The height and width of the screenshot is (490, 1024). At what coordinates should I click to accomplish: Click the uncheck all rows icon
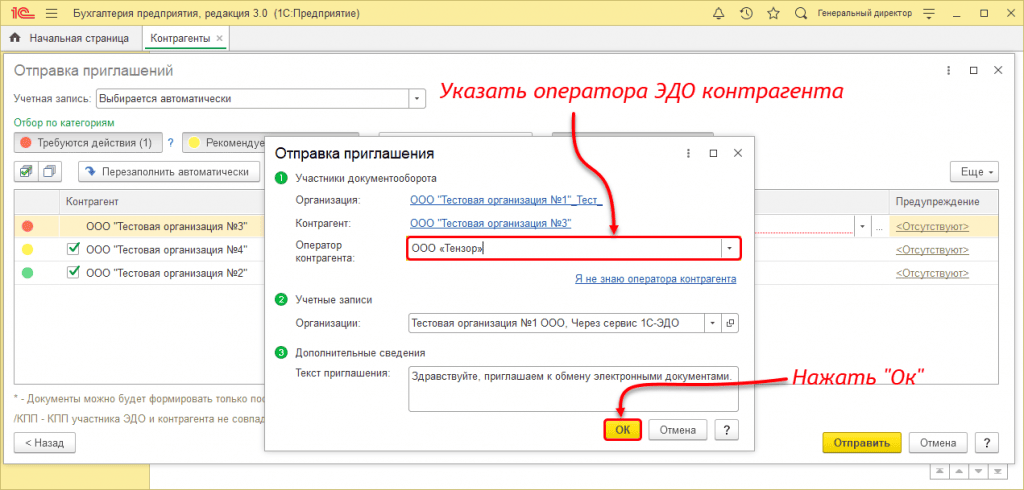pos(50,171)
